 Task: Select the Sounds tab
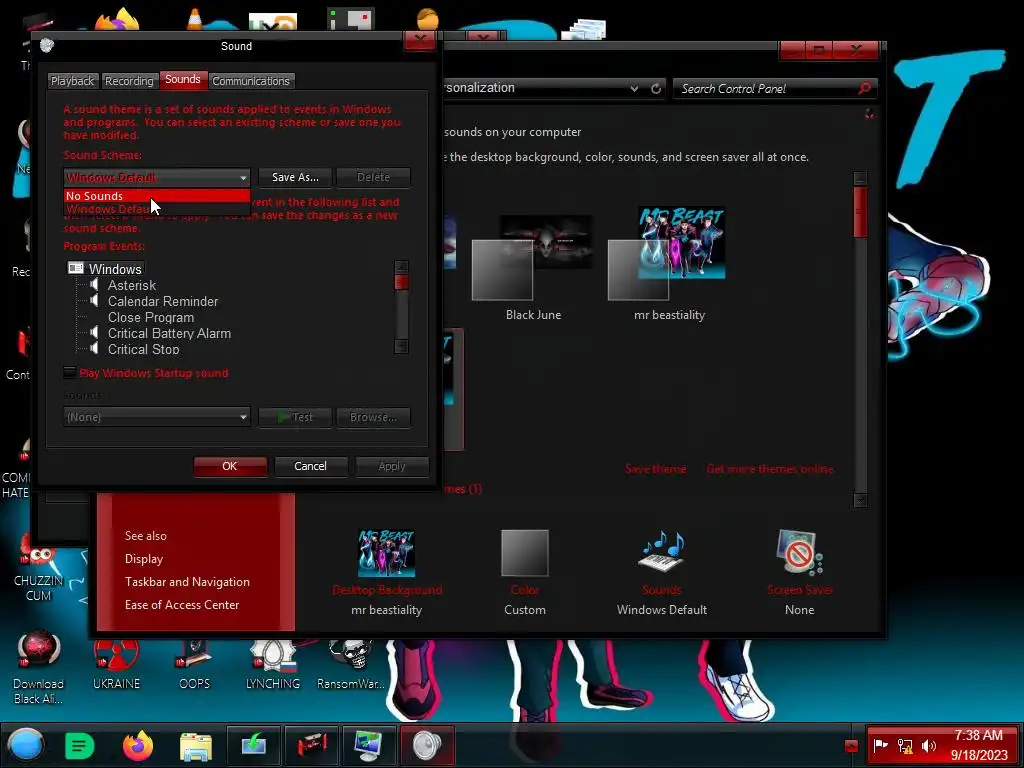(x=183, y=80)
